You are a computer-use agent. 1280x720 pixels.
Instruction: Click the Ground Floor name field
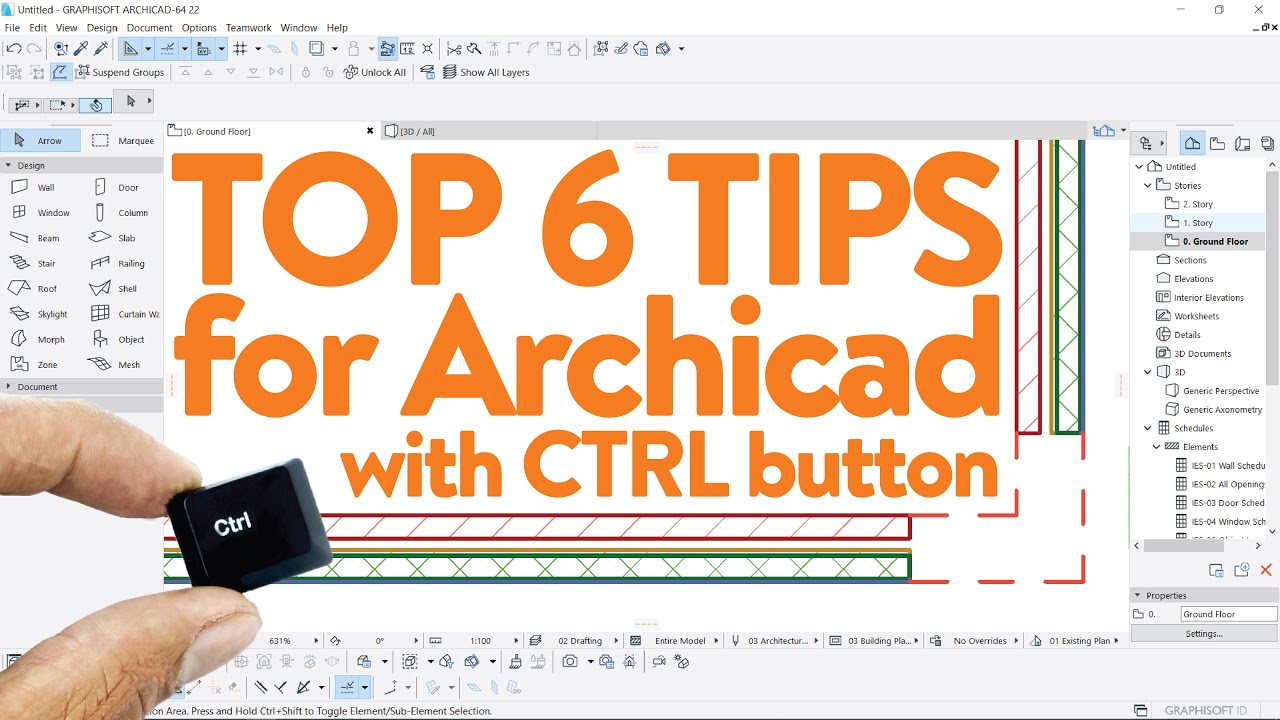[x=1229, y=614]
